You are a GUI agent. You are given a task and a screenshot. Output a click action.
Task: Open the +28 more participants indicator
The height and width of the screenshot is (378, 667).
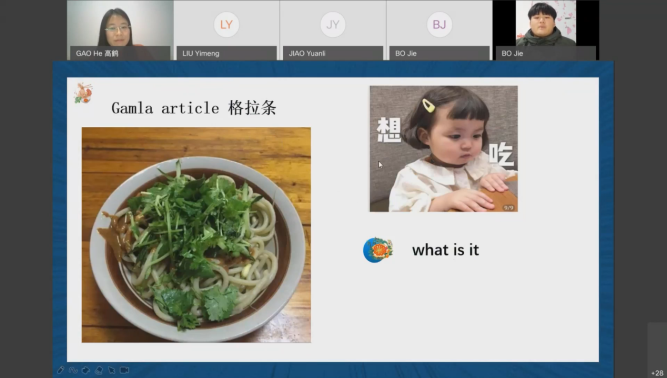(657, 372)
